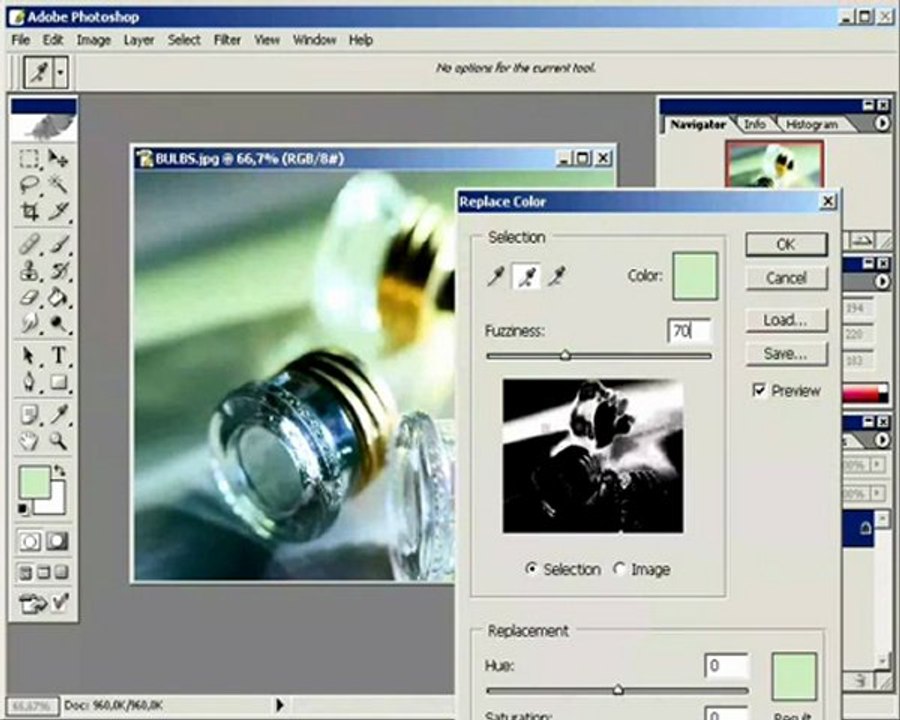Viewport: 900px width, 720px height.
Task: Choose the plain Eyedropper in Replace Color
Action: pos(496,276)
